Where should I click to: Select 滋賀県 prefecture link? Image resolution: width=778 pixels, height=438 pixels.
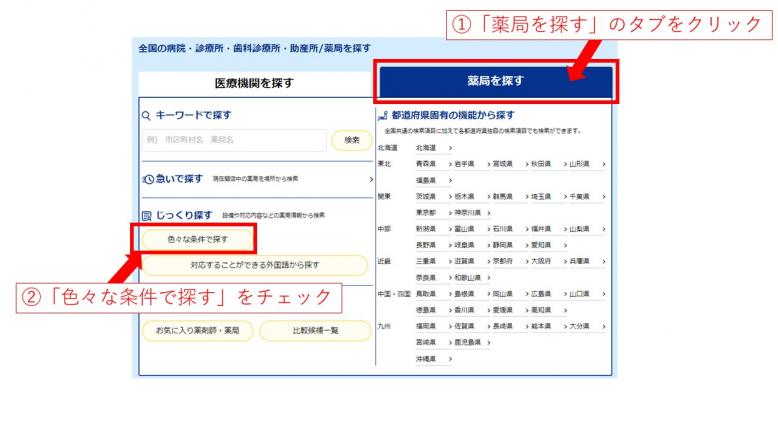point(472,261)
